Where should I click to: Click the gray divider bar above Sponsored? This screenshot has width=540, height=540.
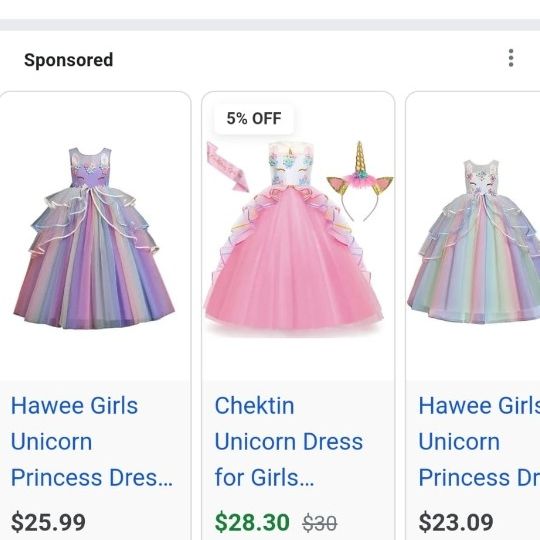[x=270, y=25]
